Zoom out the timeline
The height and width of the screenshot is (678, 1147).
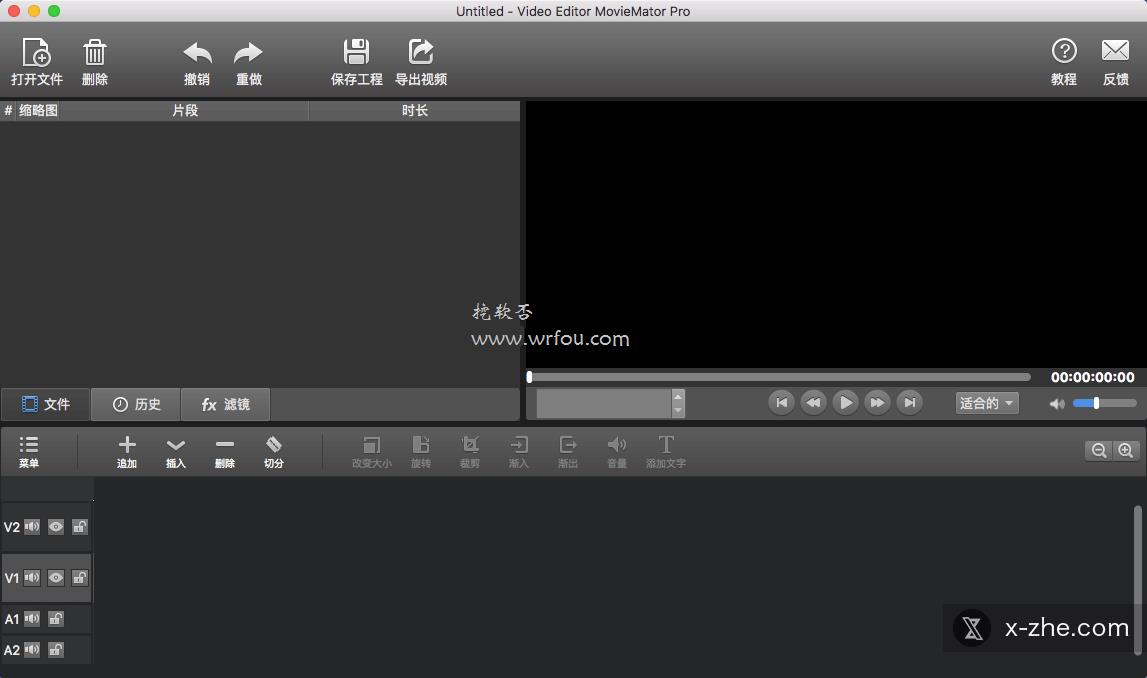[x=1099, y=451]
